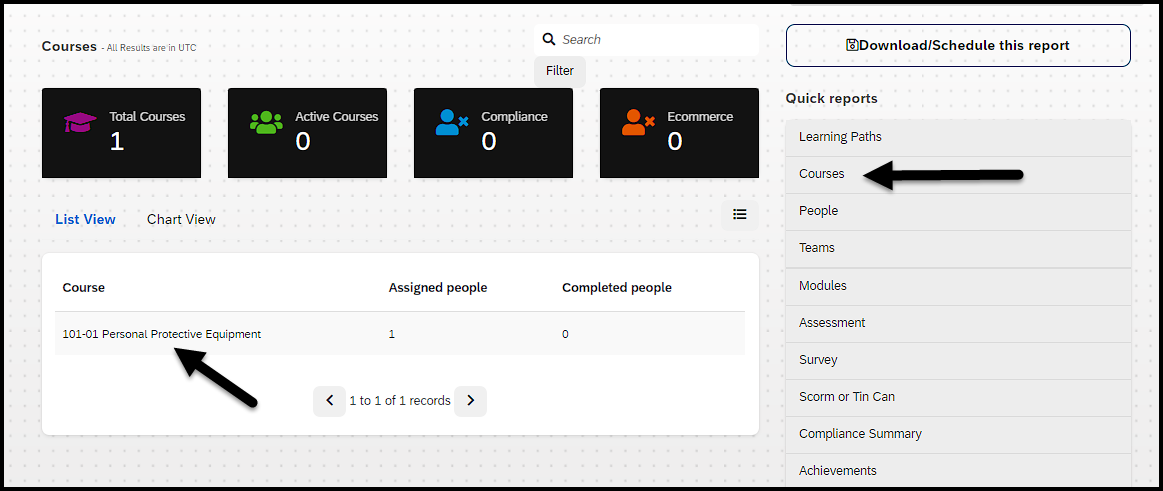Viewport: 1163px width, 491px height.
Task: Open Courses quick report
Action: 958,174
